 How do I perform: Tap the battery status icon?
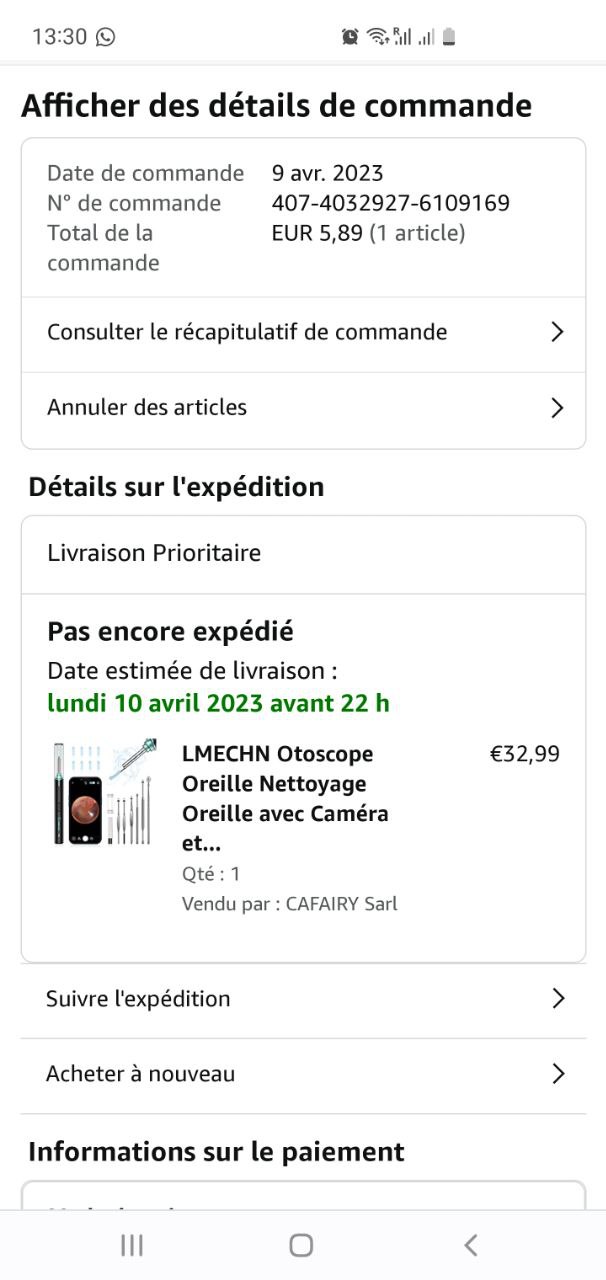point(449,37)
